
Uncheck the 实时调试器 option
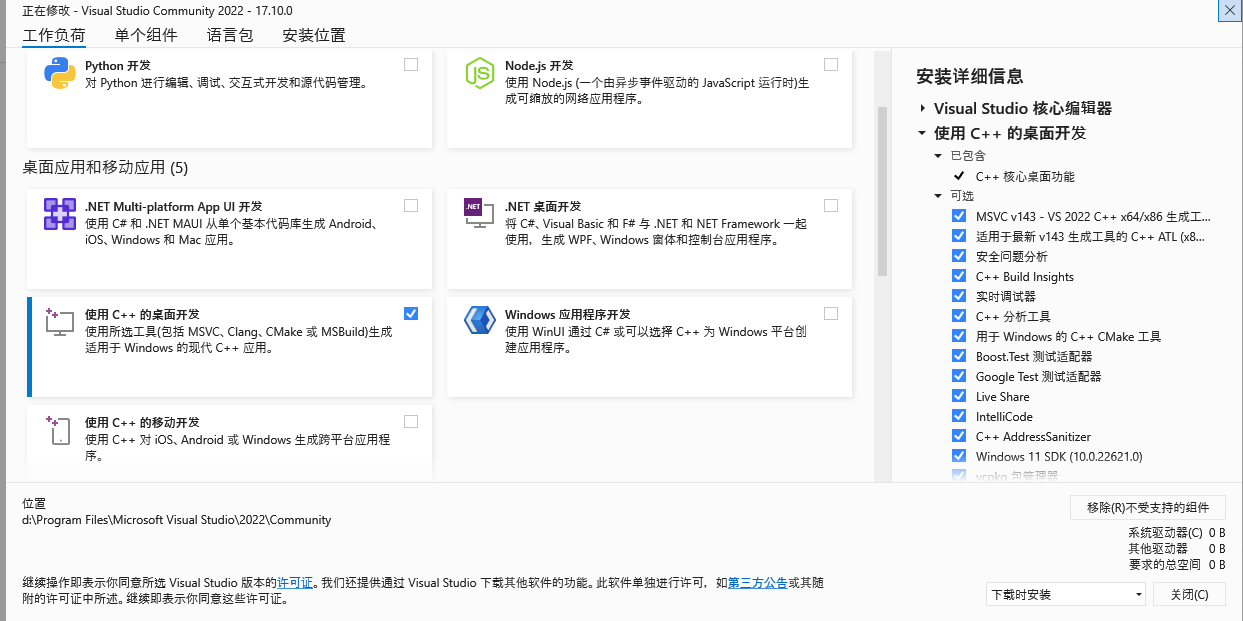coord(959,296)
